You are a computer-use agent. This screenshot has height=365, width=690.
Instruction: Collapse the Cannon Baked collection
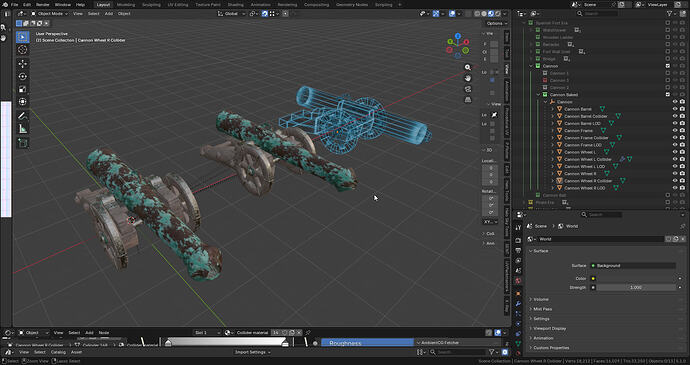[538, 95]
